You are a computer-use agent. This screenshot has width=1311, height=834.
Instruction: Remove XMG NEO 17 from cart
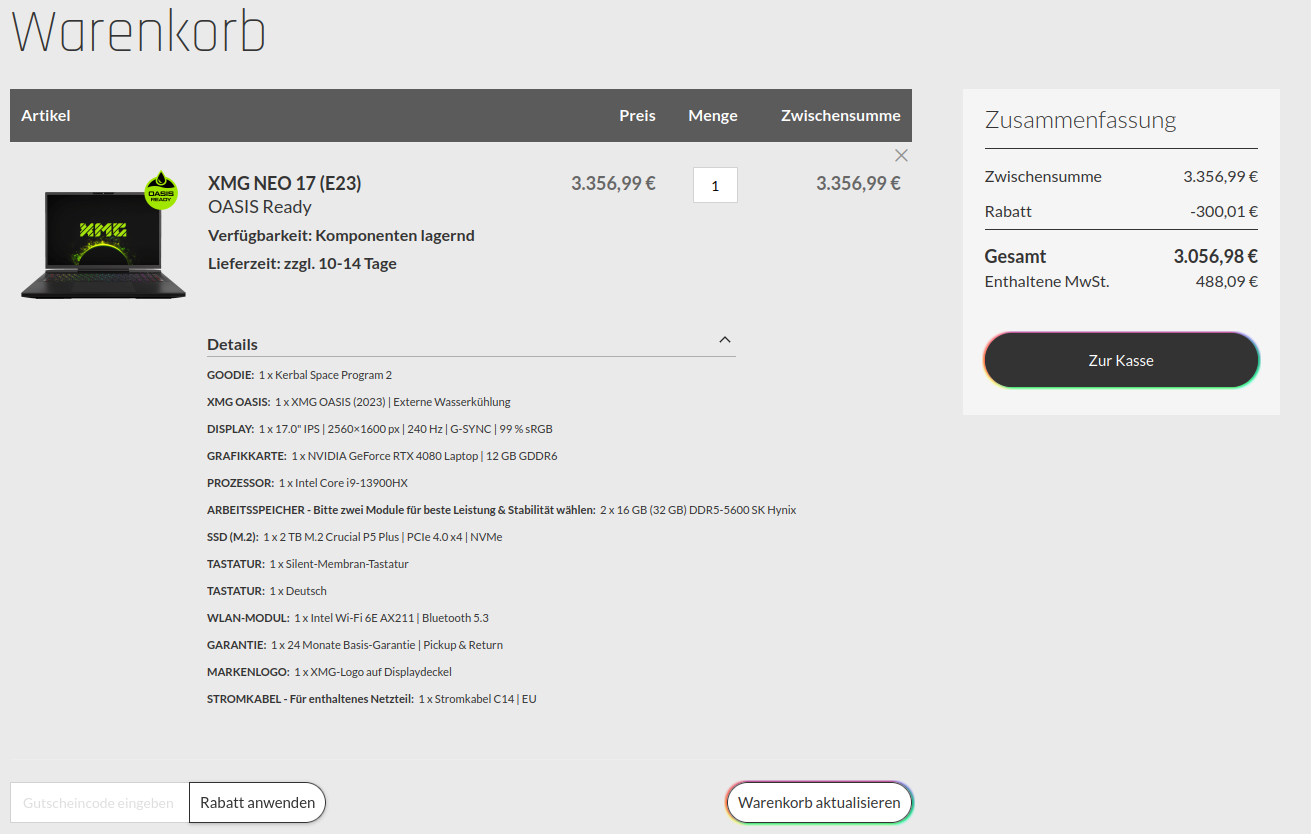click(901, 155)
